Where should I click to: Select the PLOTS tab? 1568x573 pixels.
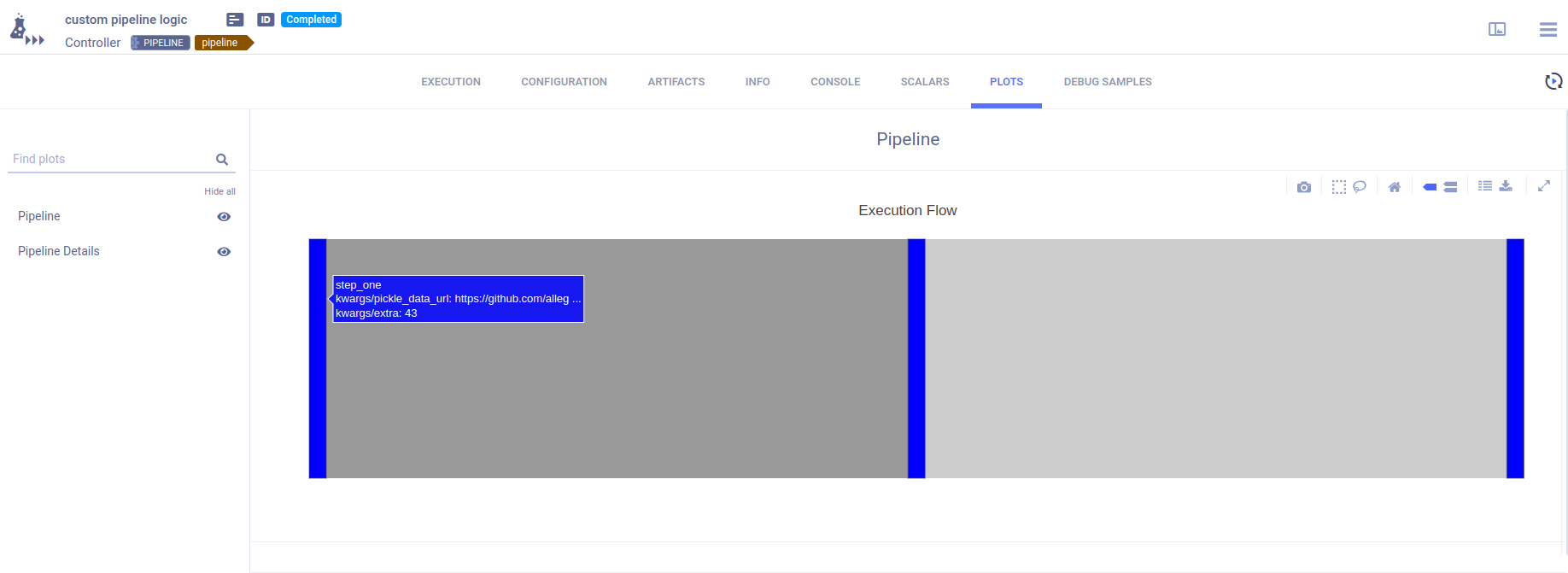coord(1006,82)
